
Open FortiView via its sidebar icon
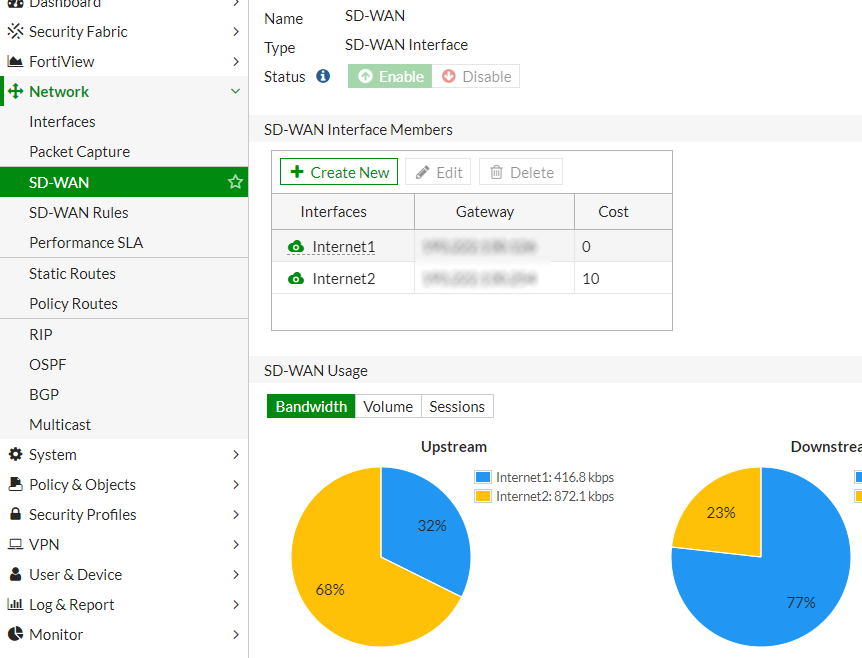point(16,61)
